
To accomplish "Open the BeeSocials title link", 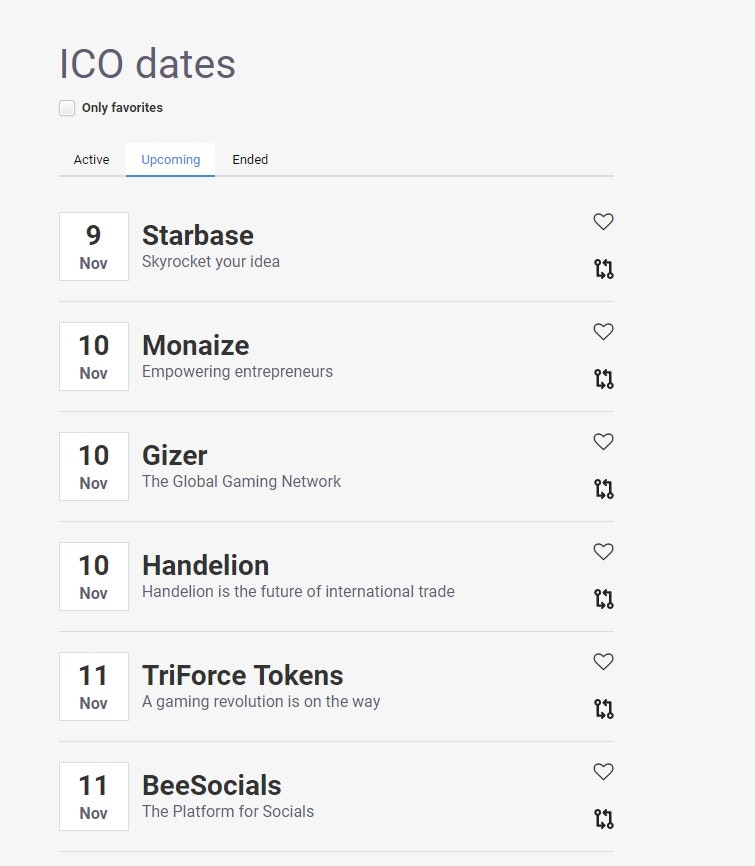I will [212, 786].
